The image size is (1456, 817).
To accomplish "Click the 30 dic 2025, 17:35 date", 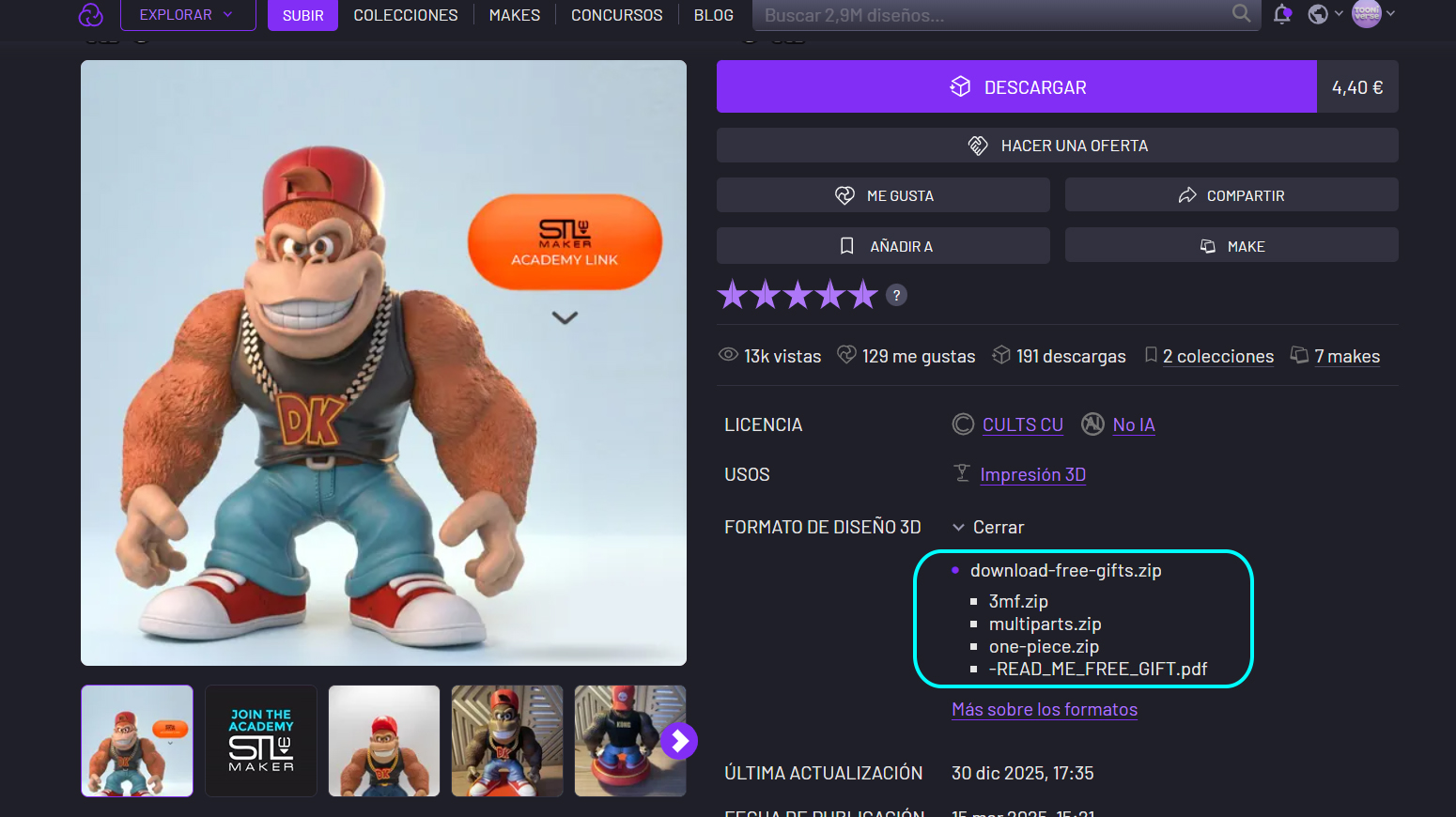I will (1023, 773).
